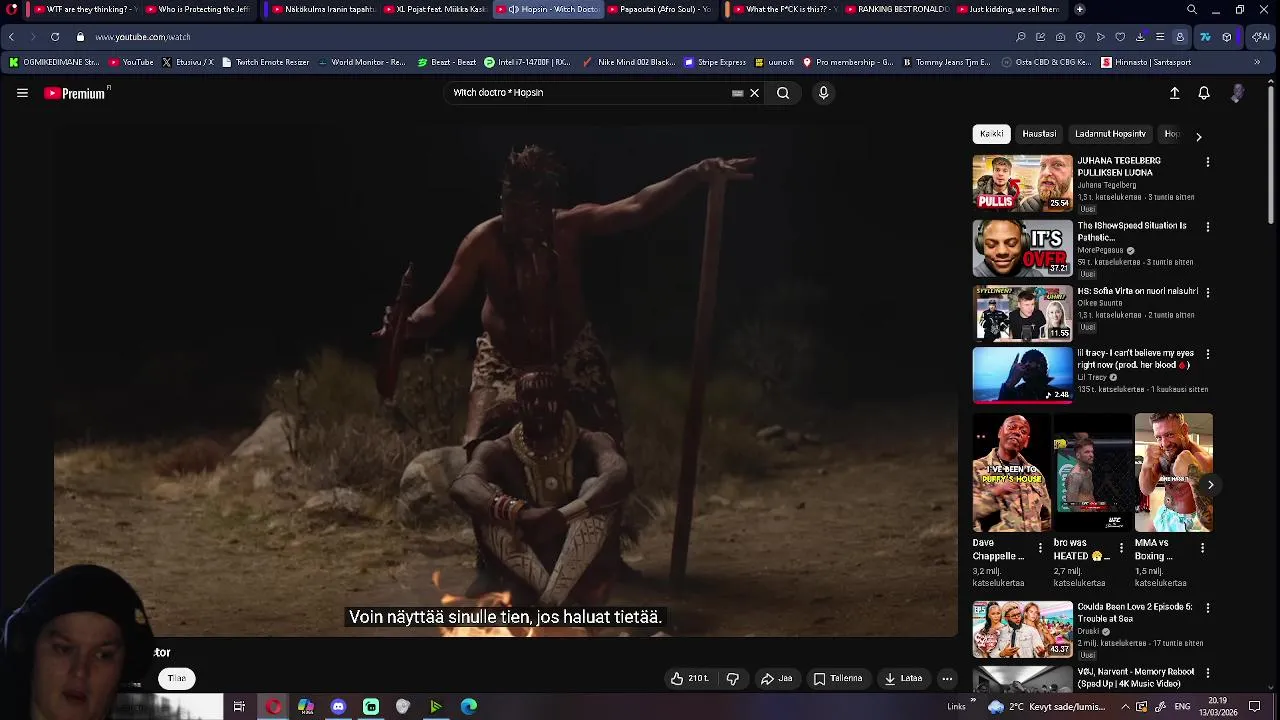The width and height of the screenshot is (1280, 720).
Task: Open options for MMA vs Boxing Short
Action: pyautogui.click(x=1202, y=548)
